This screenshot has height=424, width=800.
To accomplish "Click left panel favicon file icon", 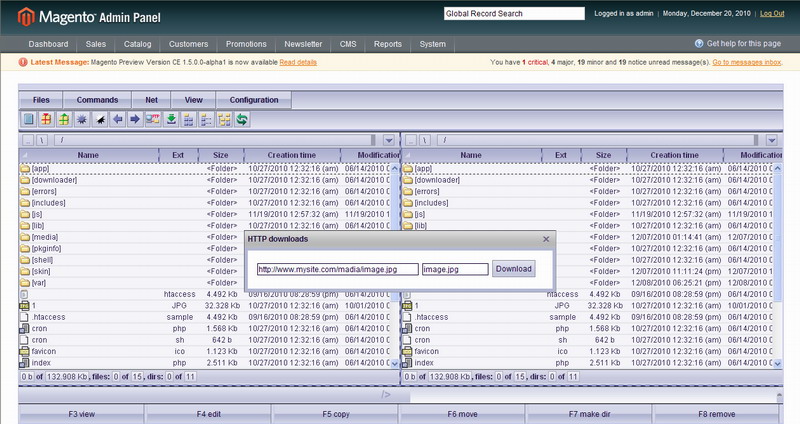I will pos(24,351).
